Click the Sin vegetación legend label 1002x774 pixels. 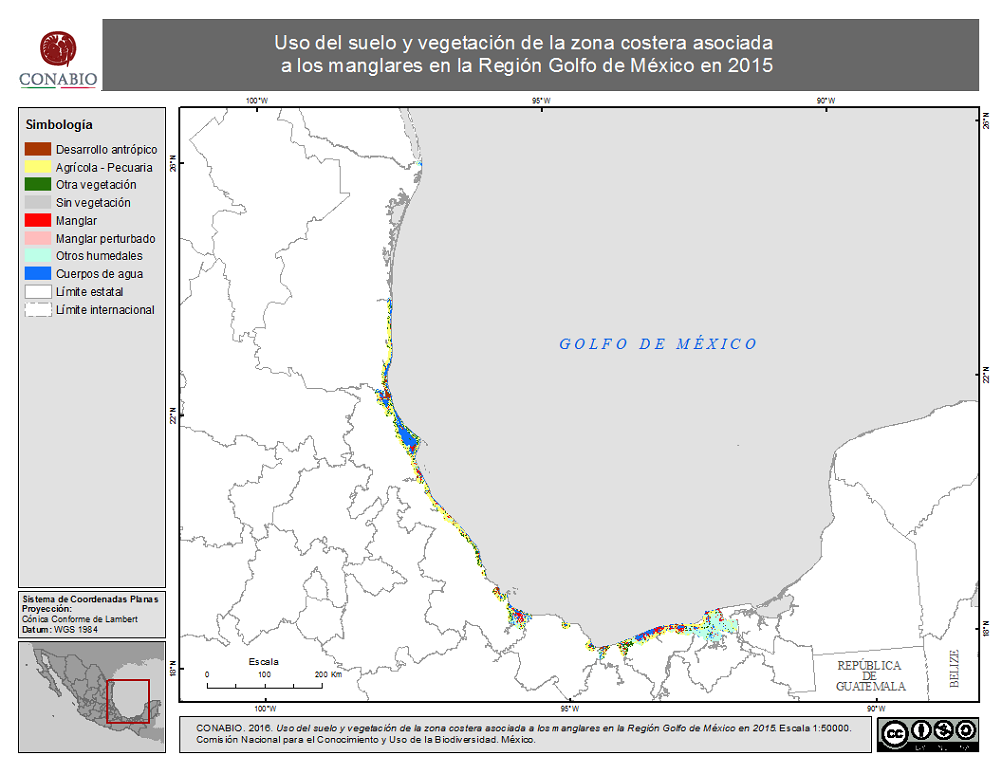pyautogui.click(x=93, y=203)
